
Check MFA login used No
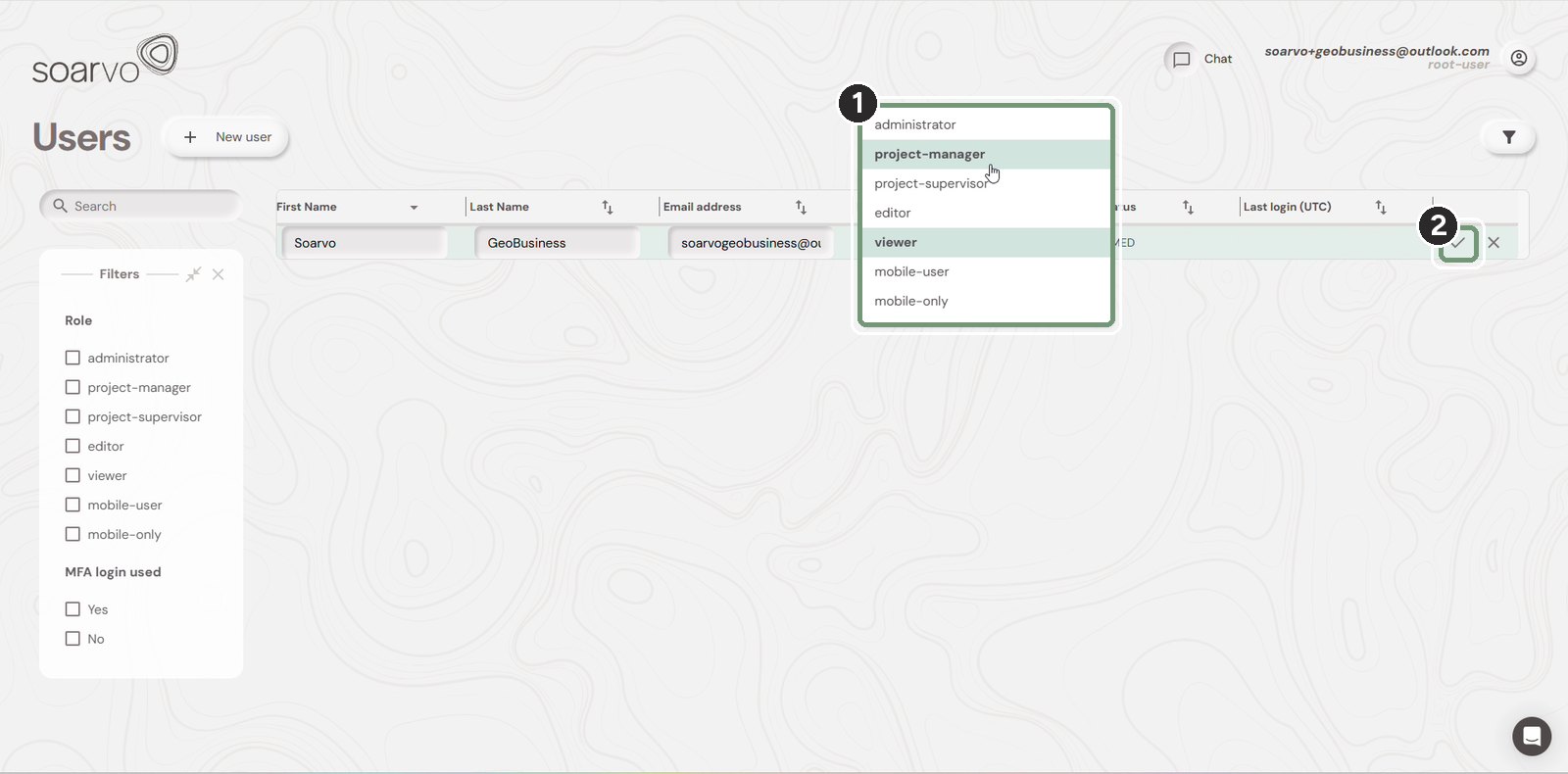[73, 639]
